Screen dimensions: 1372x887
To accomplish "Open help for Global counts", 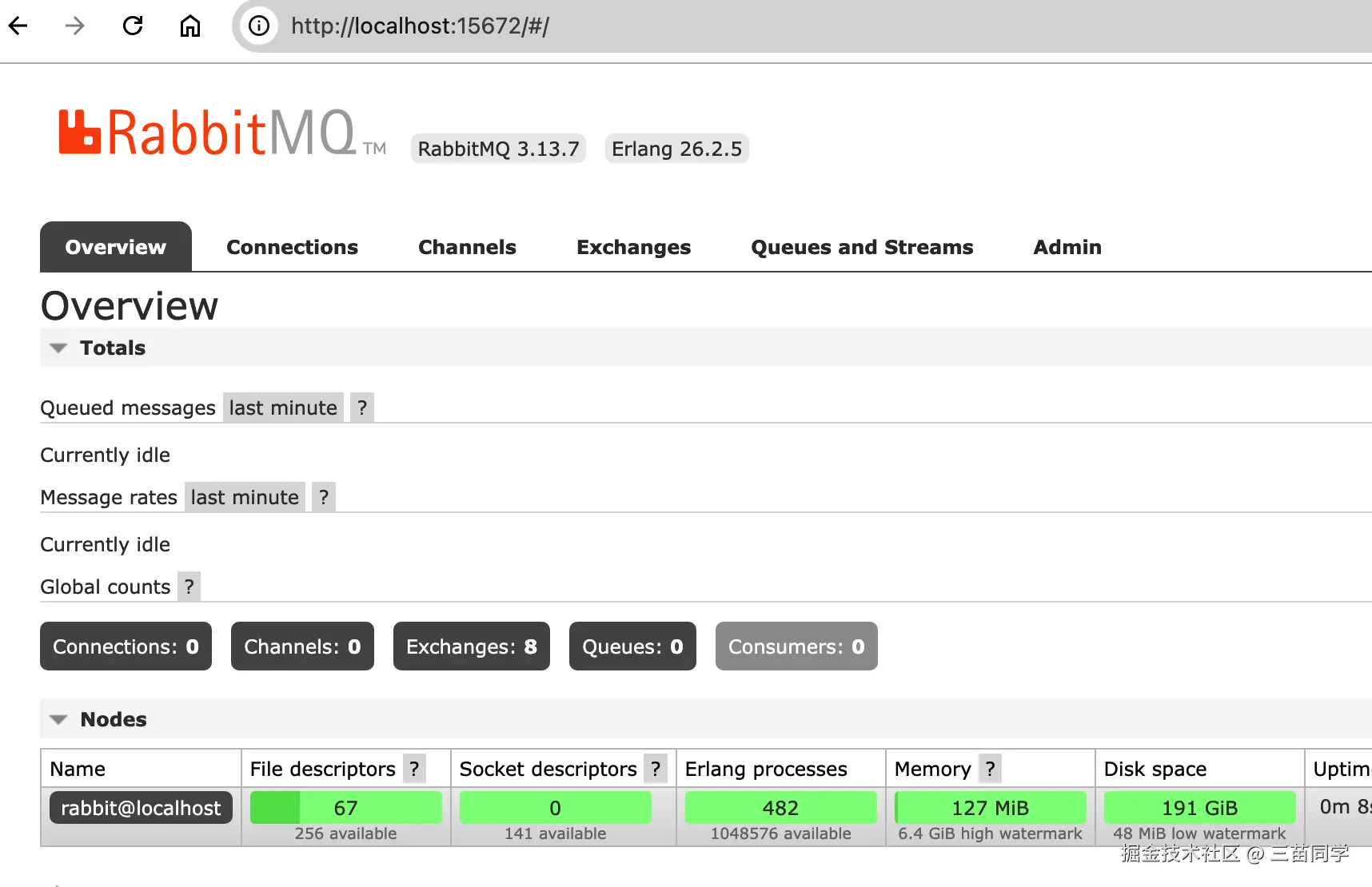I will [x=189, y=587].
